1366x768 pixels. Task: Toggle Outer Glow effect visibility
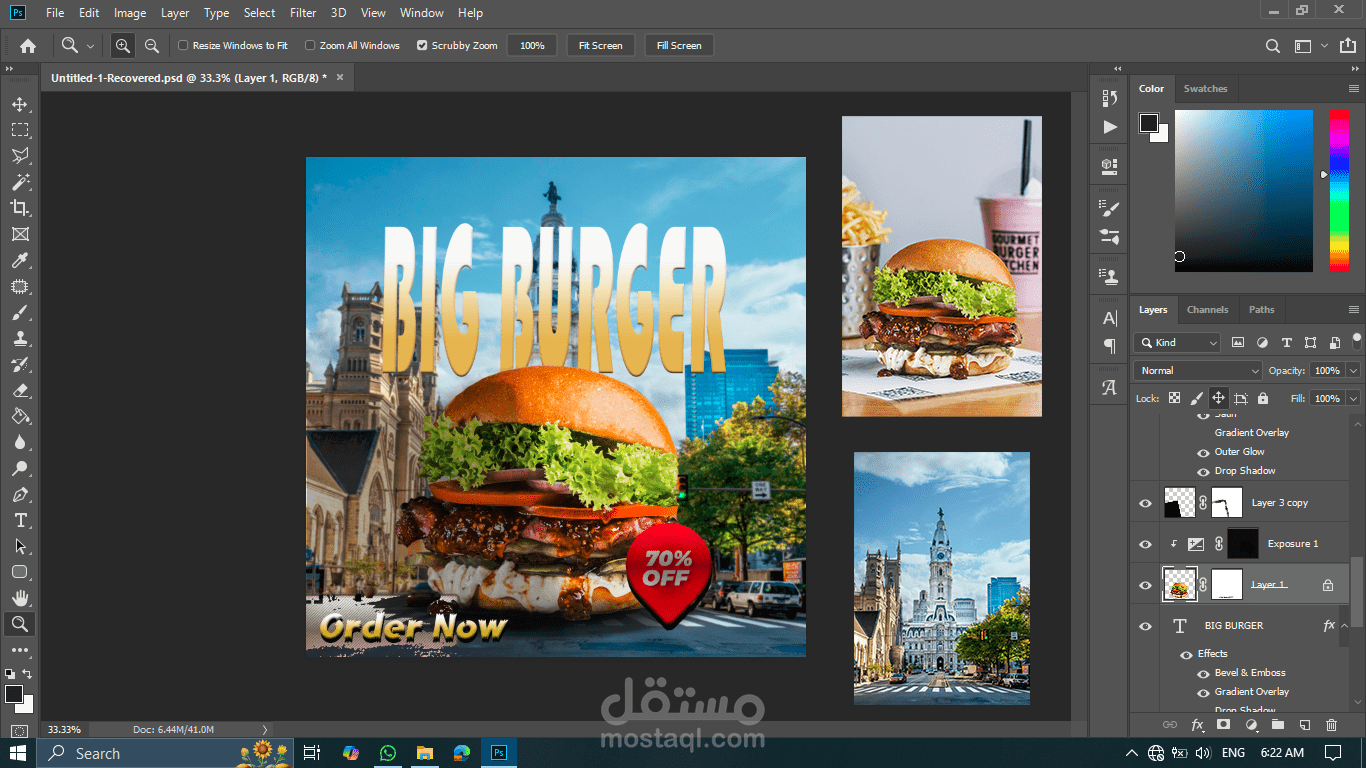pos(1204,452)
